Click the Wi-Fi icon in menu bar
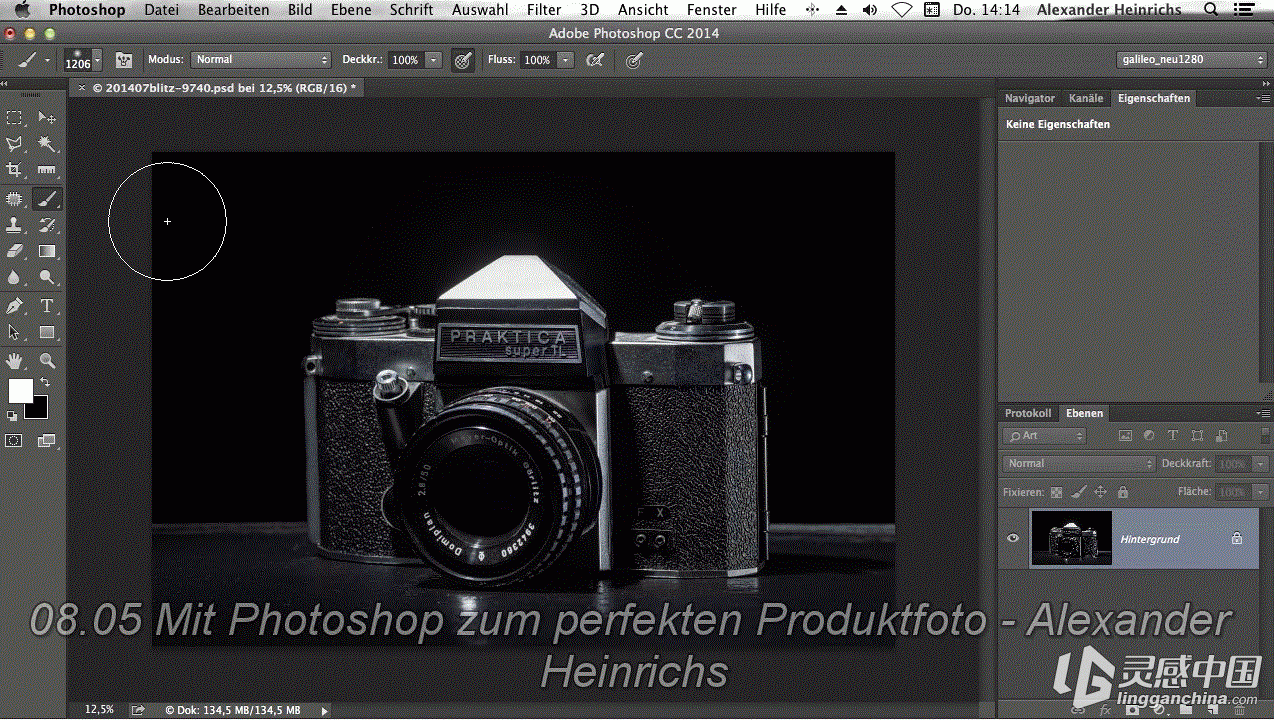This screenshot has height=720, width=1274. pos(901,10)
